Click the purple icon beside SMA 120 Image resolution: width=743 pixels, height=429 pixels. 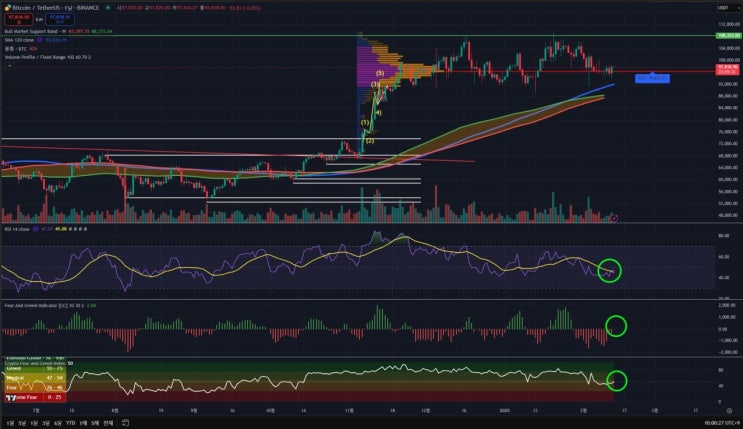pyautogui.click(x=40, y=40)
